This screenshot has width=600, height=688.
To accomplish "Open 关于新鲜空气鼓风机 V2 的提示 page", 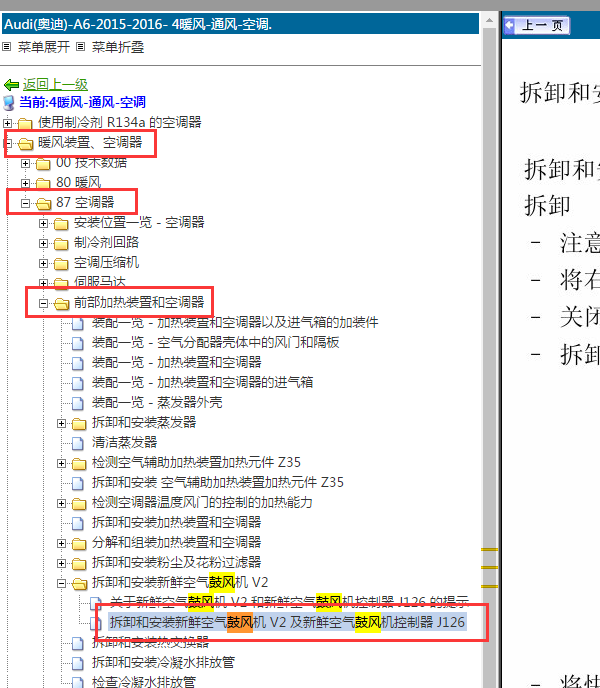I will 289,602.
